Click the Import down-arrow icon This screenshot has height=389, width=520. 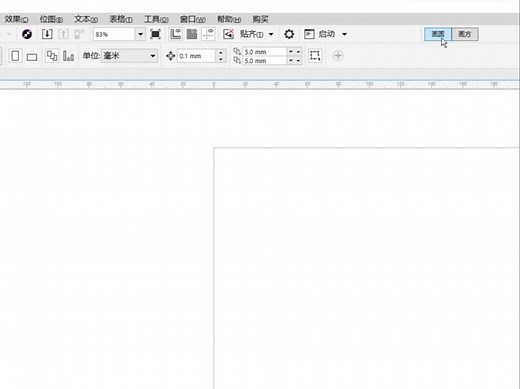(x=47, y=34)
